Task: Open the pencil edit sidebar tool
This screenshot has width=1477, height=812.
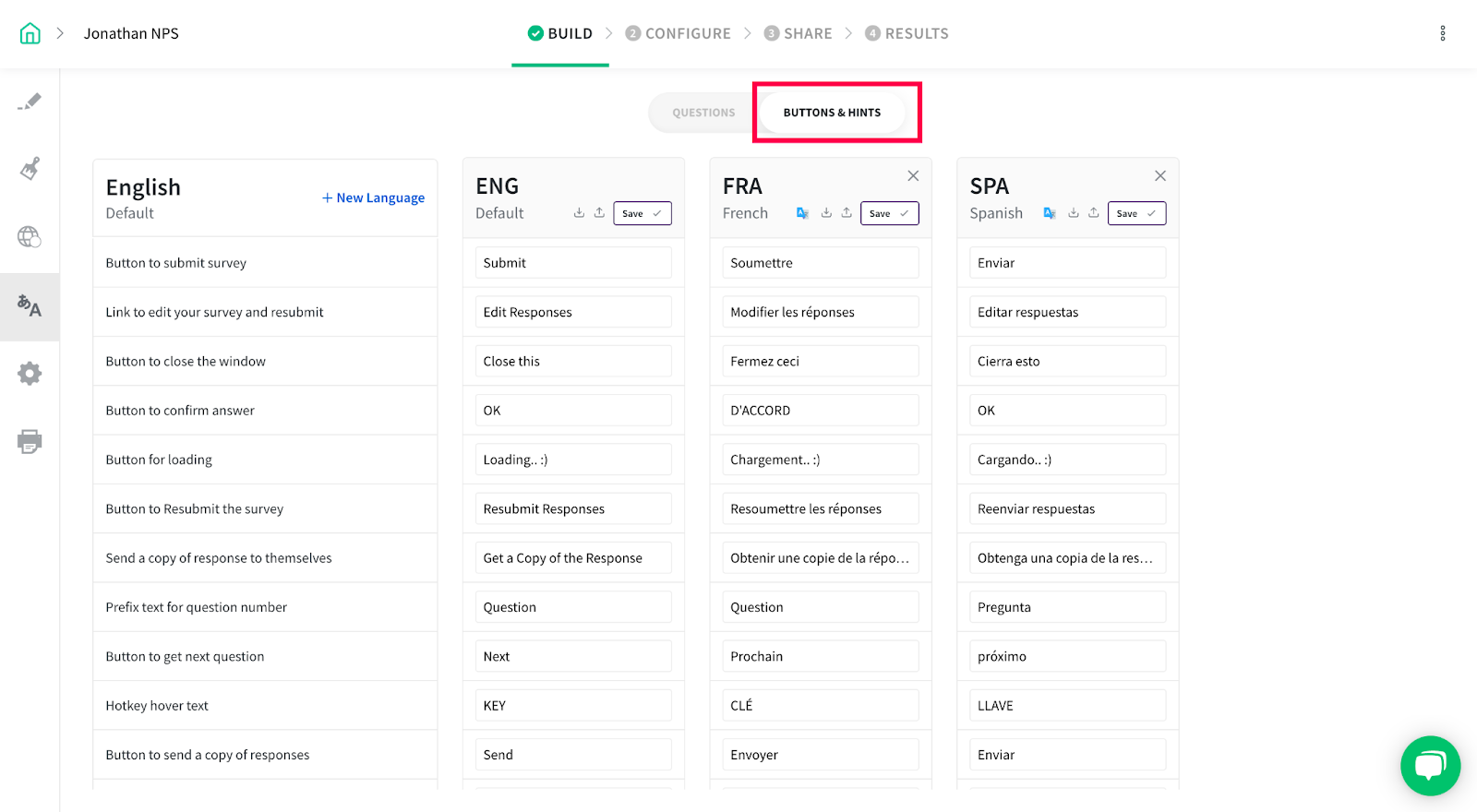Action: point(30,101)
